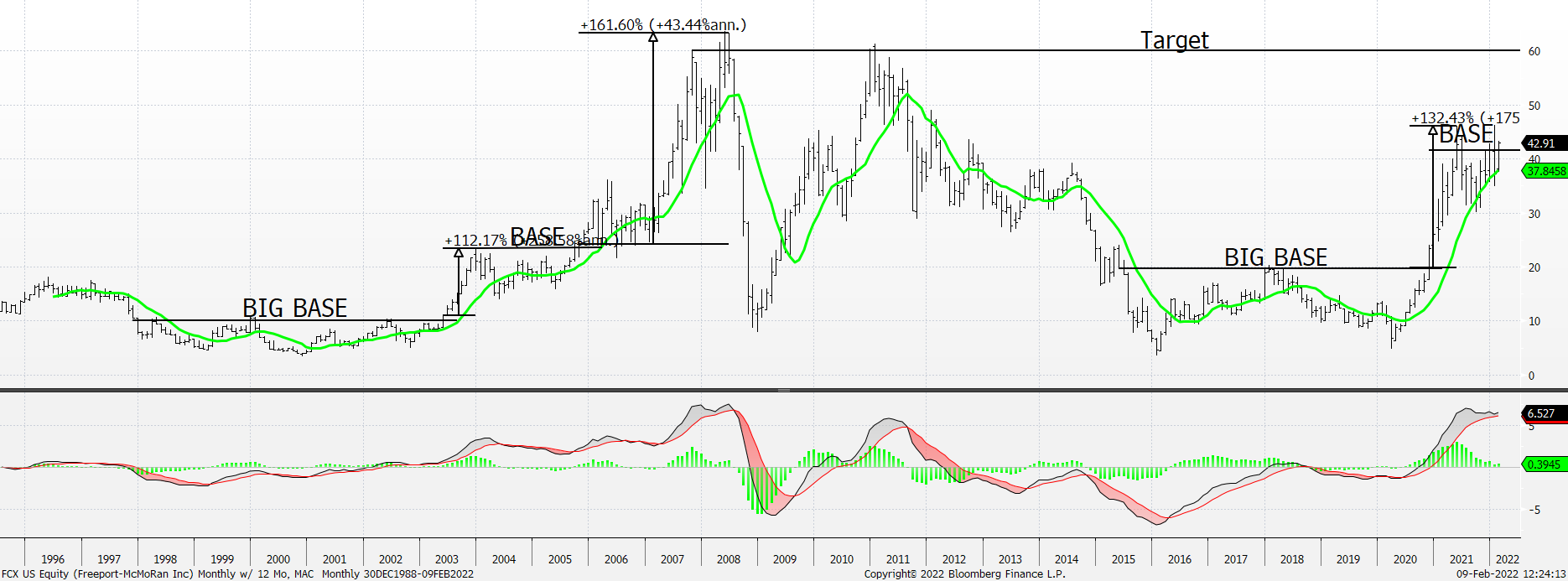1568x581 pixels.
Task: Click the 60 price axis label
Action: [x=1534, y=51]
